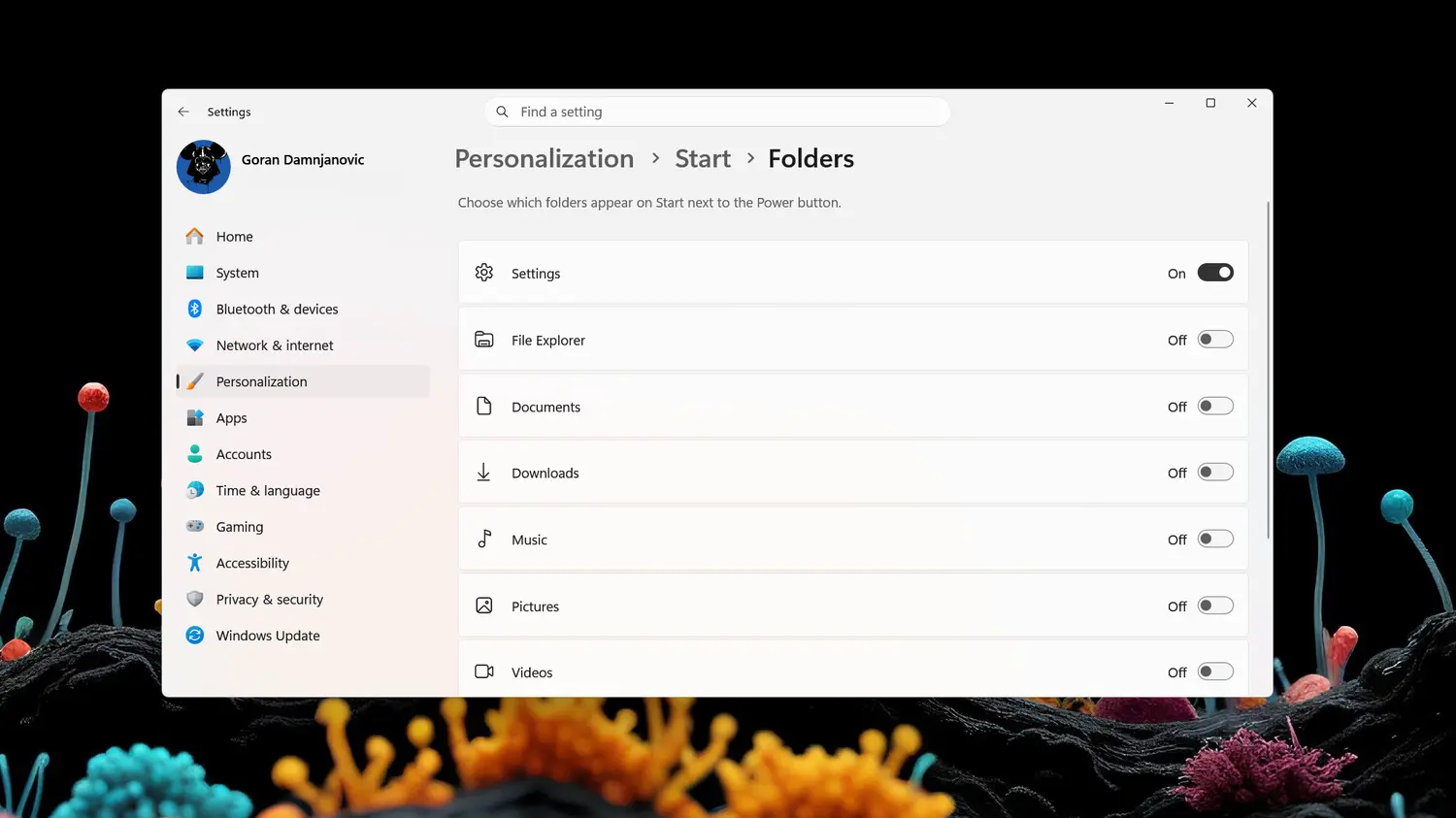Click the "Music" row label

tap(529, 540)
